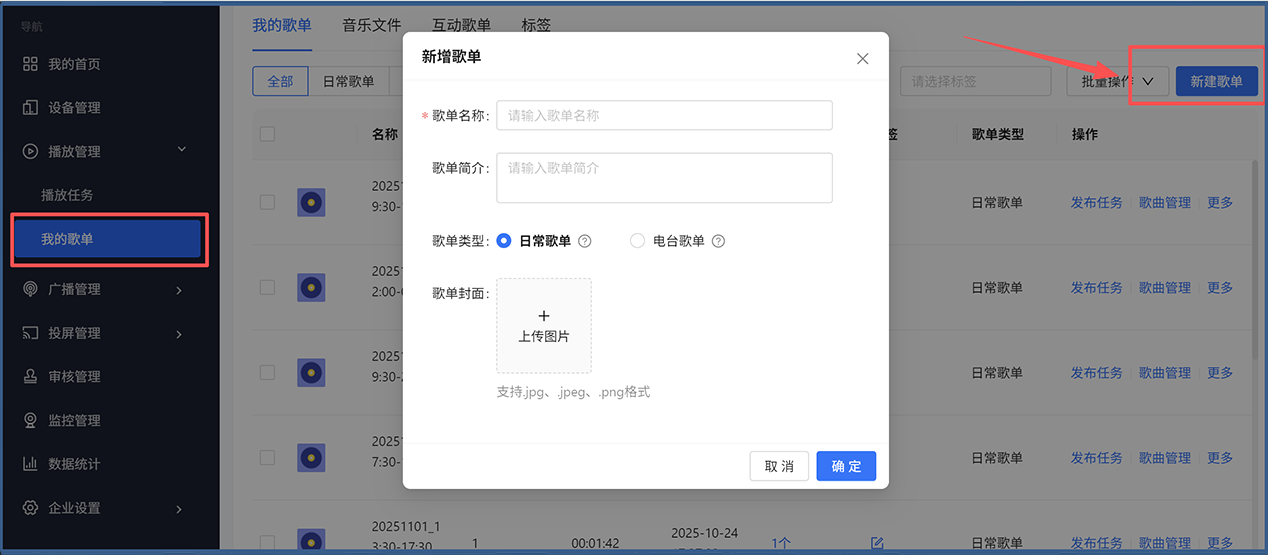The image size is (1268, 555).
Task: Check the checkbox of the 7:30 row
Action: point(267,457)
